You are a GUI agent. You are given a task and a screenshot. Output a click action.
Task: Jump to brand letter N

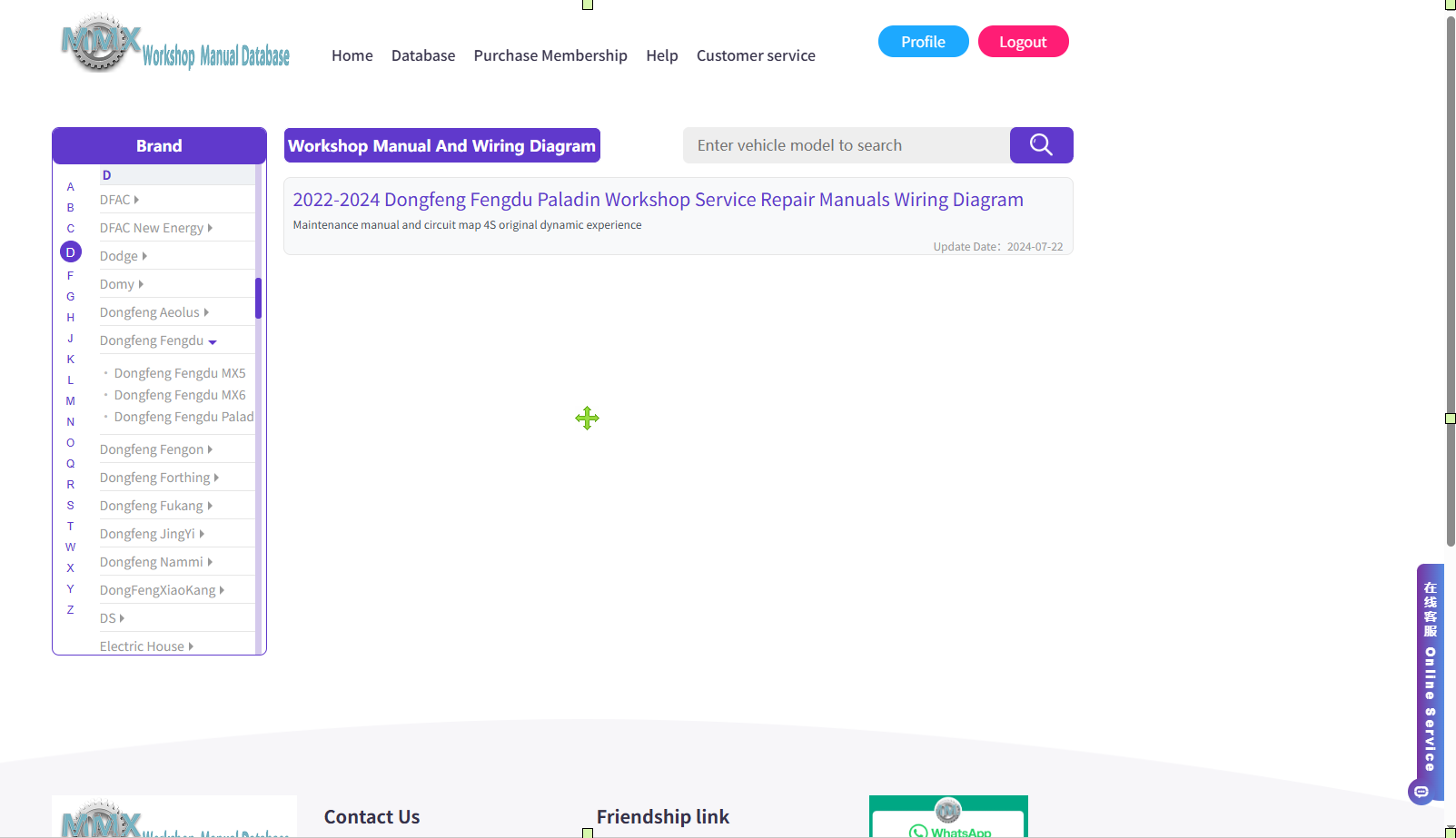coord(71,422)
